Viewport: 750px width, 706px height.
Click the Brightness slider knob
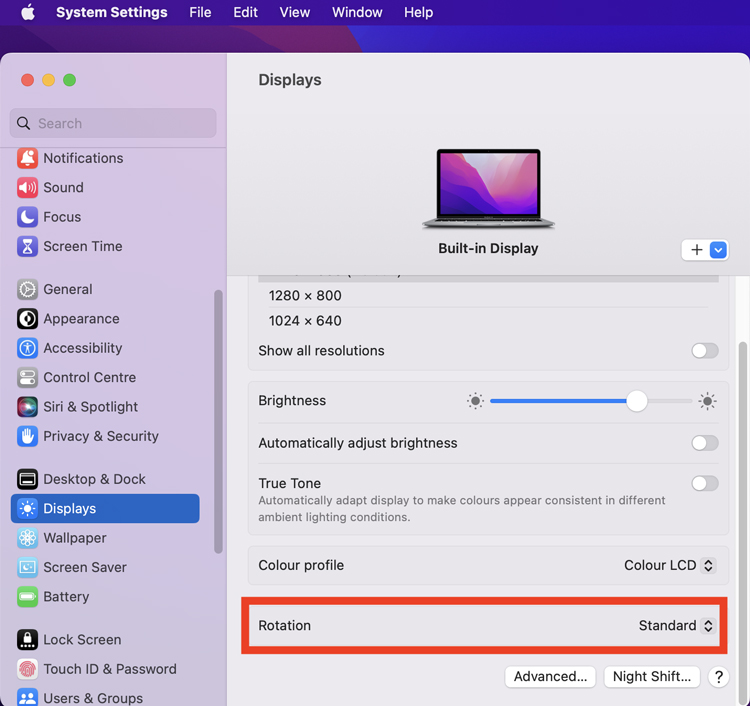(637, 401)
